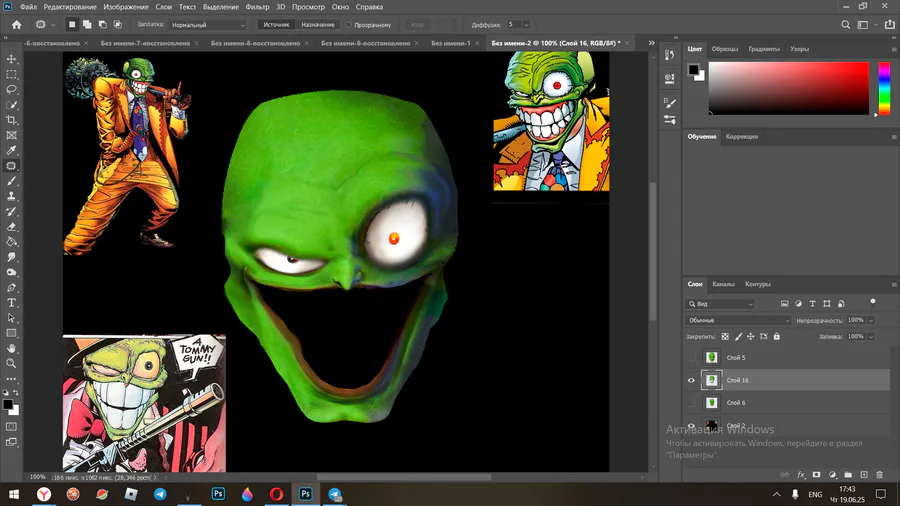Open the Изображение menu
The image size is (900, 506).
pyautogui.click(x=126, y=7)
